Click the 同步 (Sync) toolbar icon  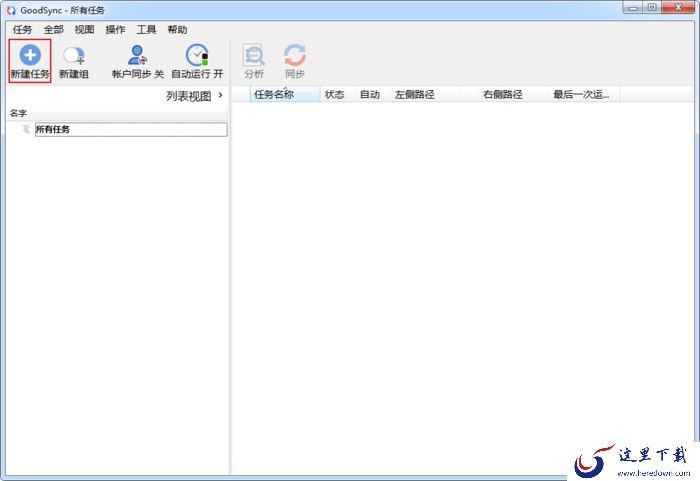coord(295,55)
